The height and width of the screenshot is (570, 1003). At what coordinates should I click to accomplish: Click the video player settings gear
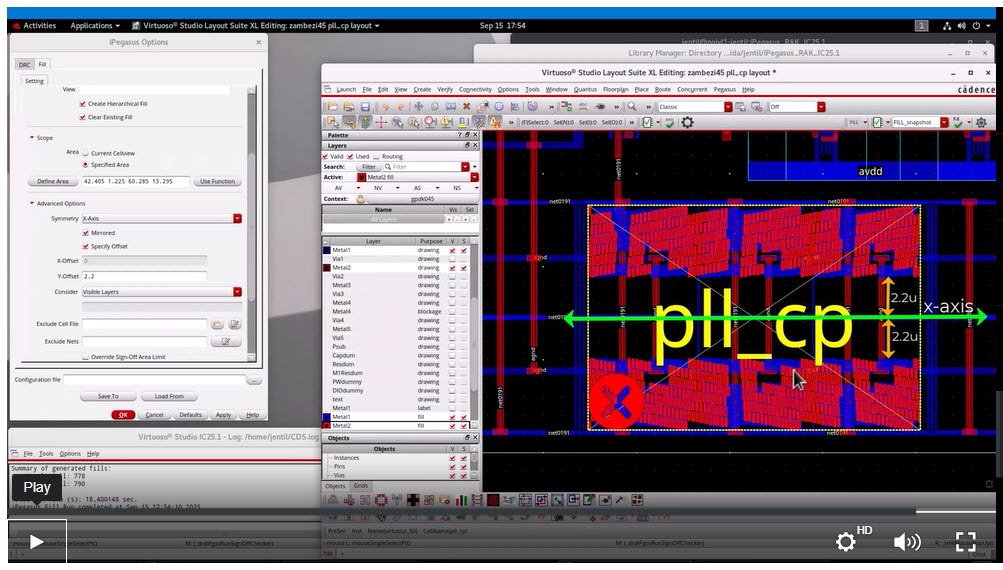[x=846, y=542]
